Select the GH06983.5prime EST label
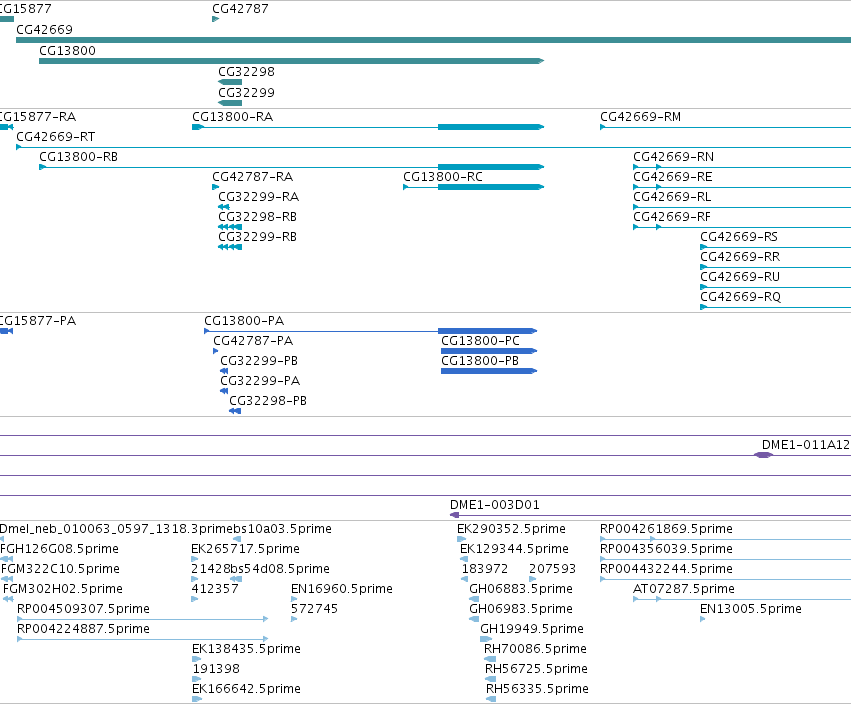The image size is (851, 704). 520,610
